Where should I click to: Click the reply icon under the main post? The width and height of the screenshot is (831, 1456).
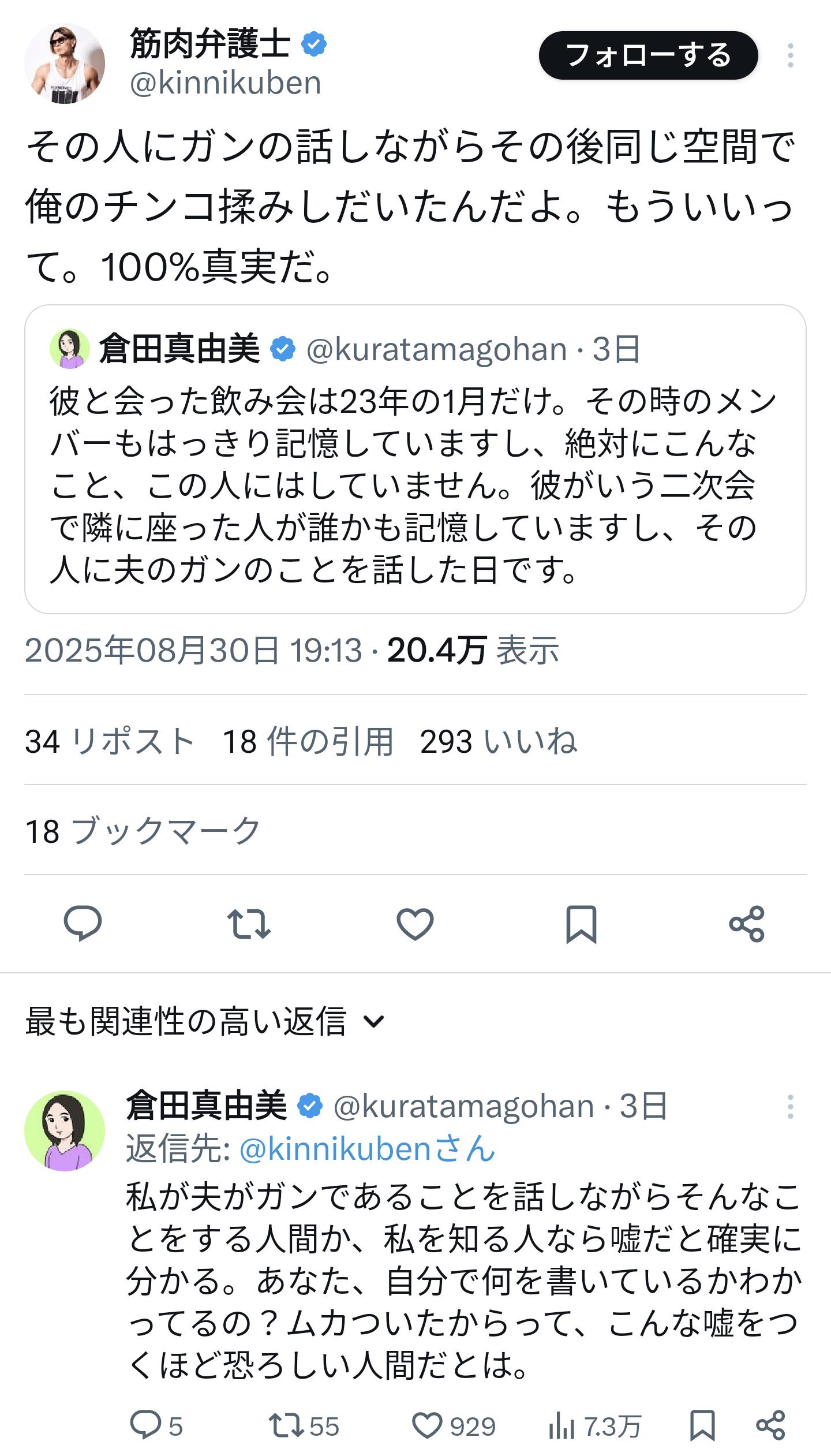(x=83, y=924)
